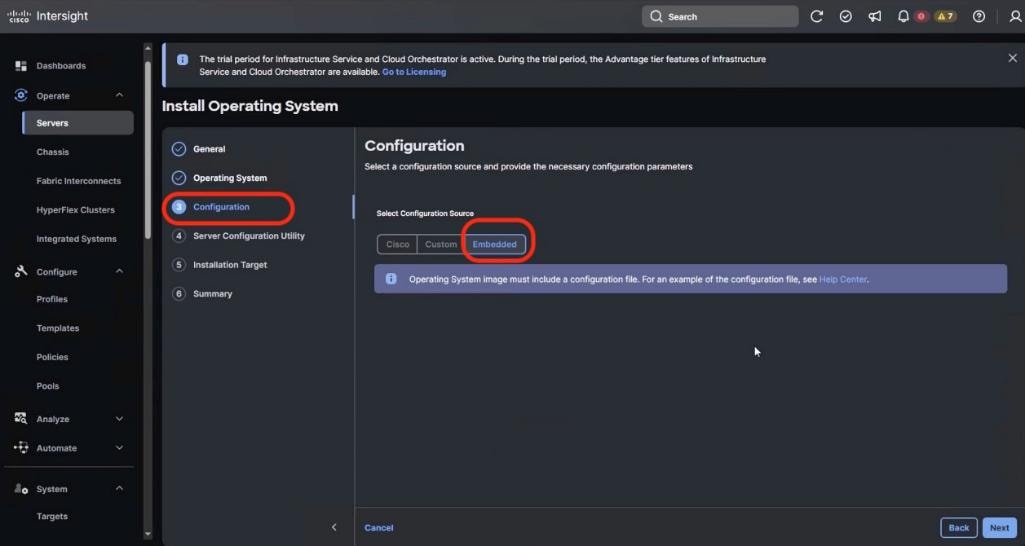Viewport: 1025px width, 546px height.
Task: Click the Back button
Action: pyautogui.click(x=958, y=527)
